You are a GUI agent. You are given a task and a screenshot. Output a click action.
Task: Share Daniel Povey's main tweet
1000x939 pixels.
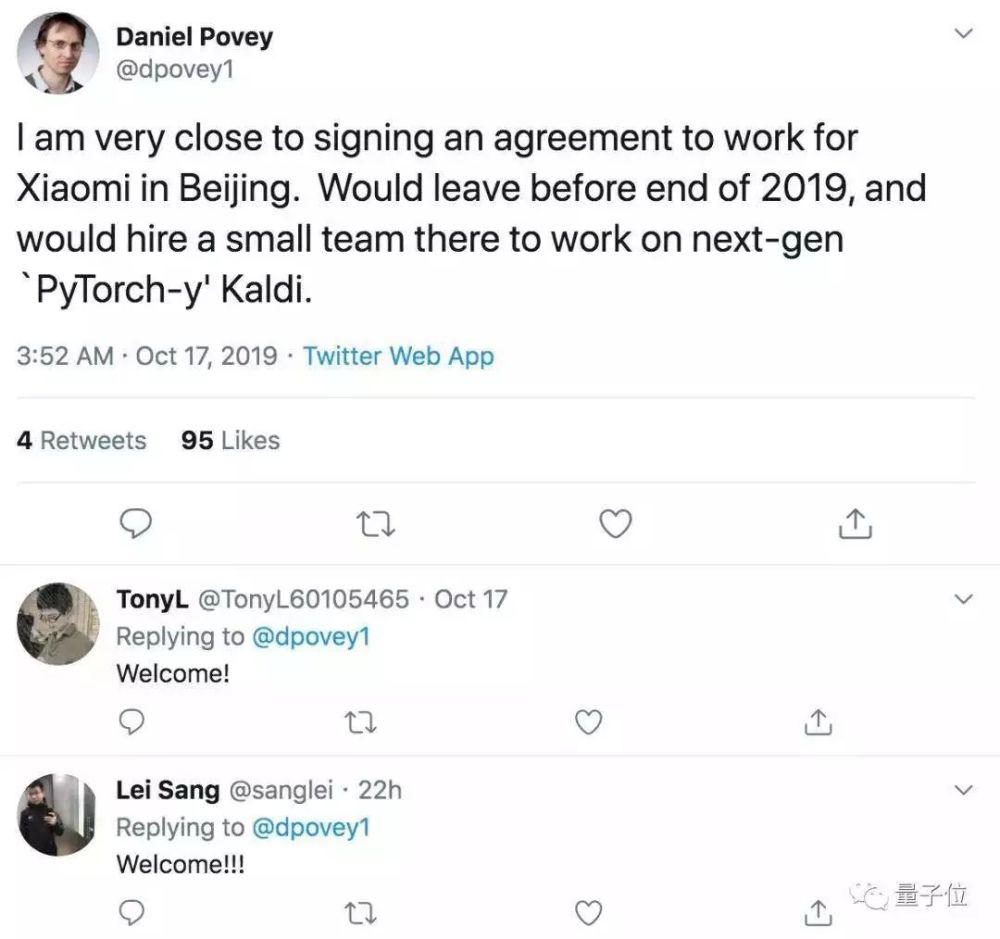(855, 522)
